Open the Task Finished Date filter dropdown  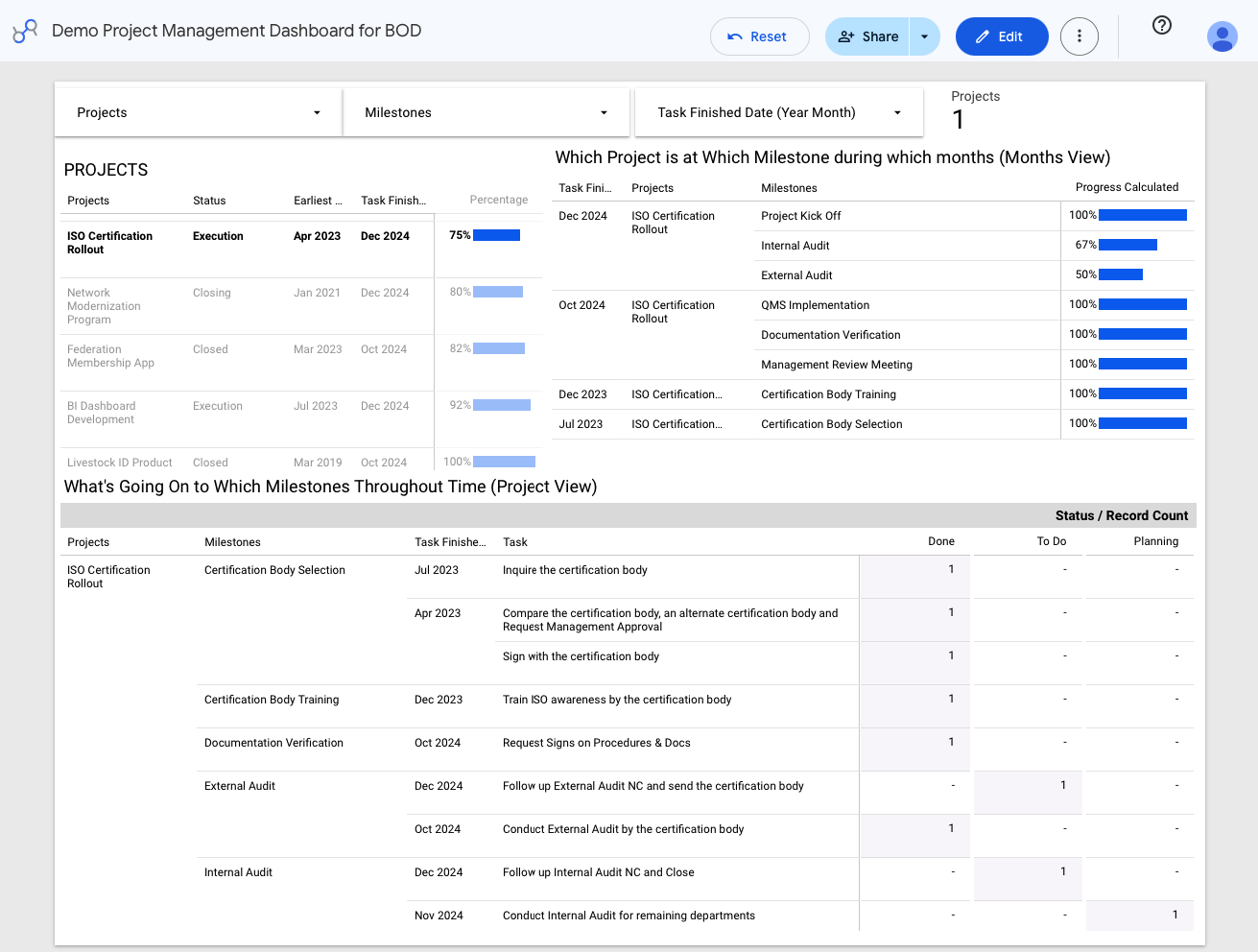779,112
